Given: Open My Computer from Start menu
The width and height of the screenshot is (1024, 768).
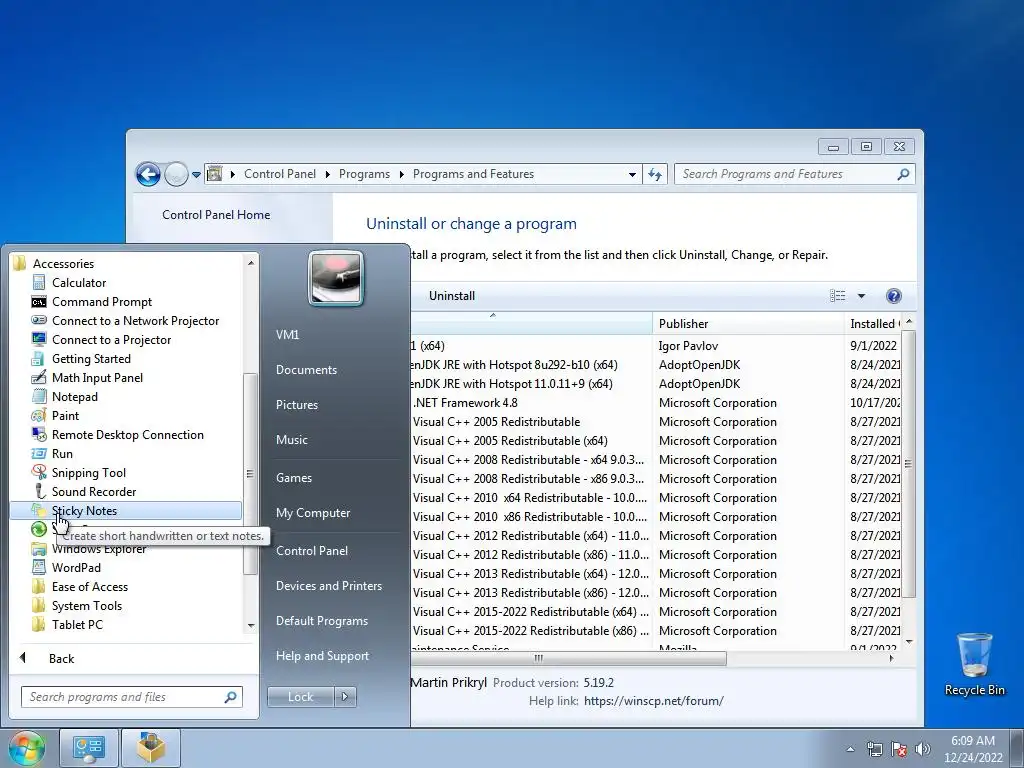Looking at the screenshot, I should pos(313,513).
